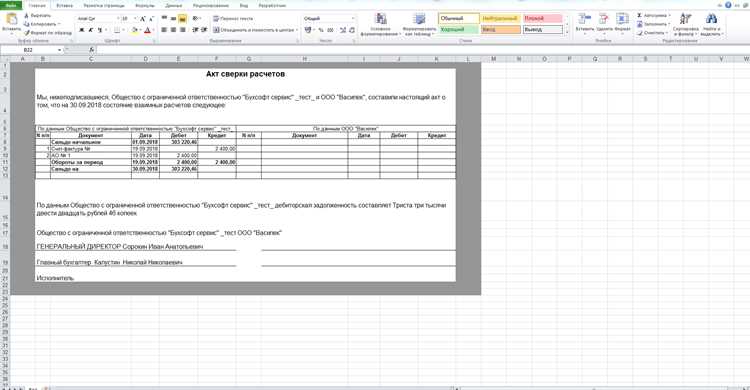Viewport: 750px width, 390px height.
Task: Click Insert Function fx button
Action: point(91,50)
